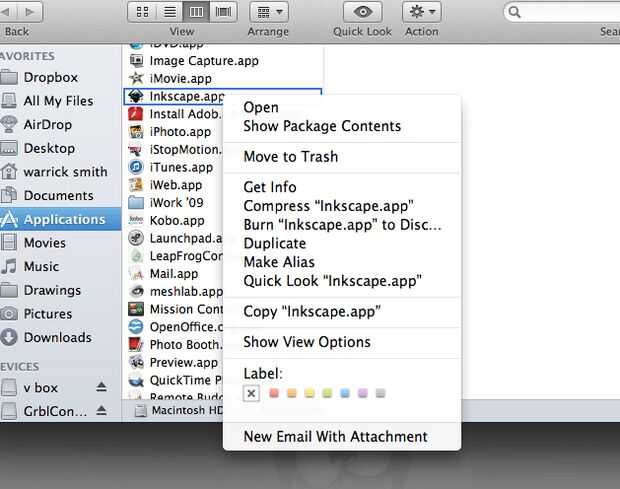Switch to Cover Flow view

pos(223,12)
